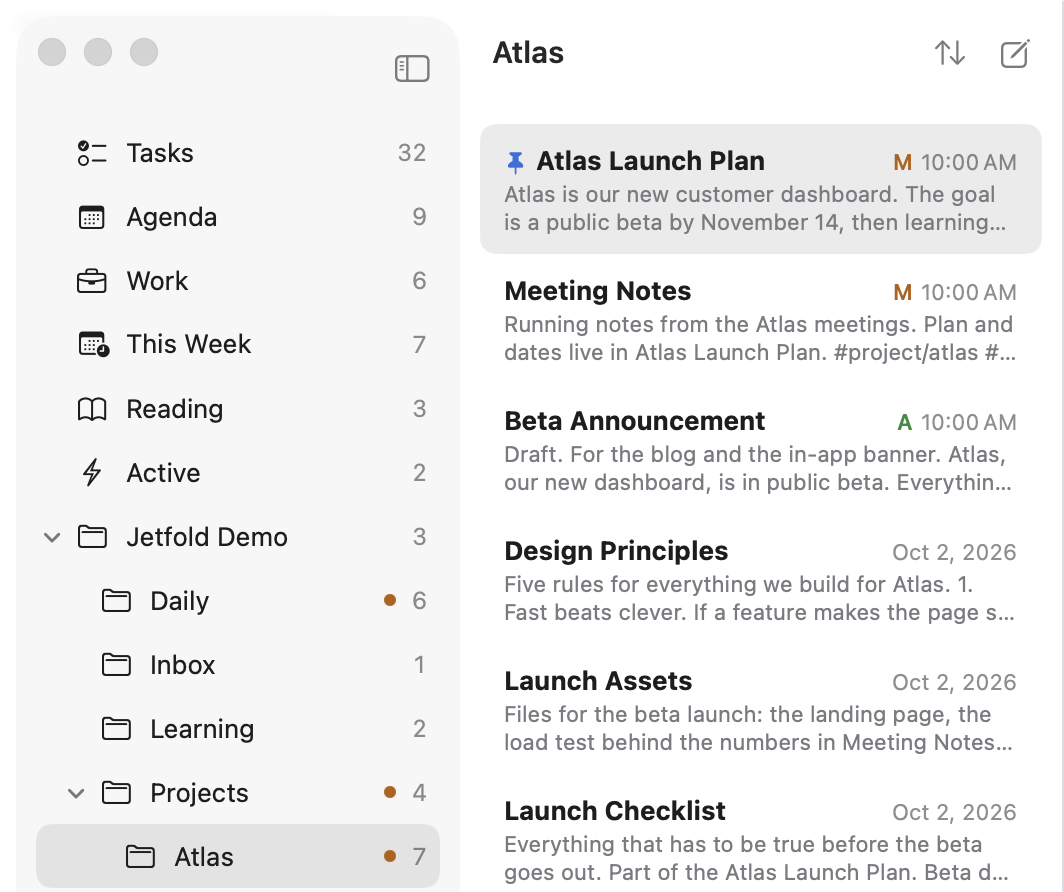Click the Inbox folder icon
Viewport: 1064px width, 892px height.
116,665
